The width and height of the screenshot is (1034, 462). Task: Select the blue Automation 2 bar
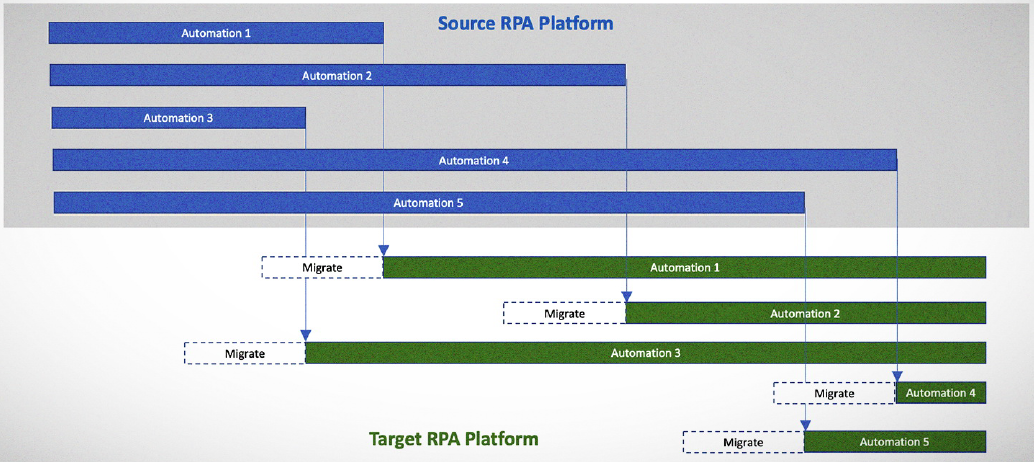point(337,75)
